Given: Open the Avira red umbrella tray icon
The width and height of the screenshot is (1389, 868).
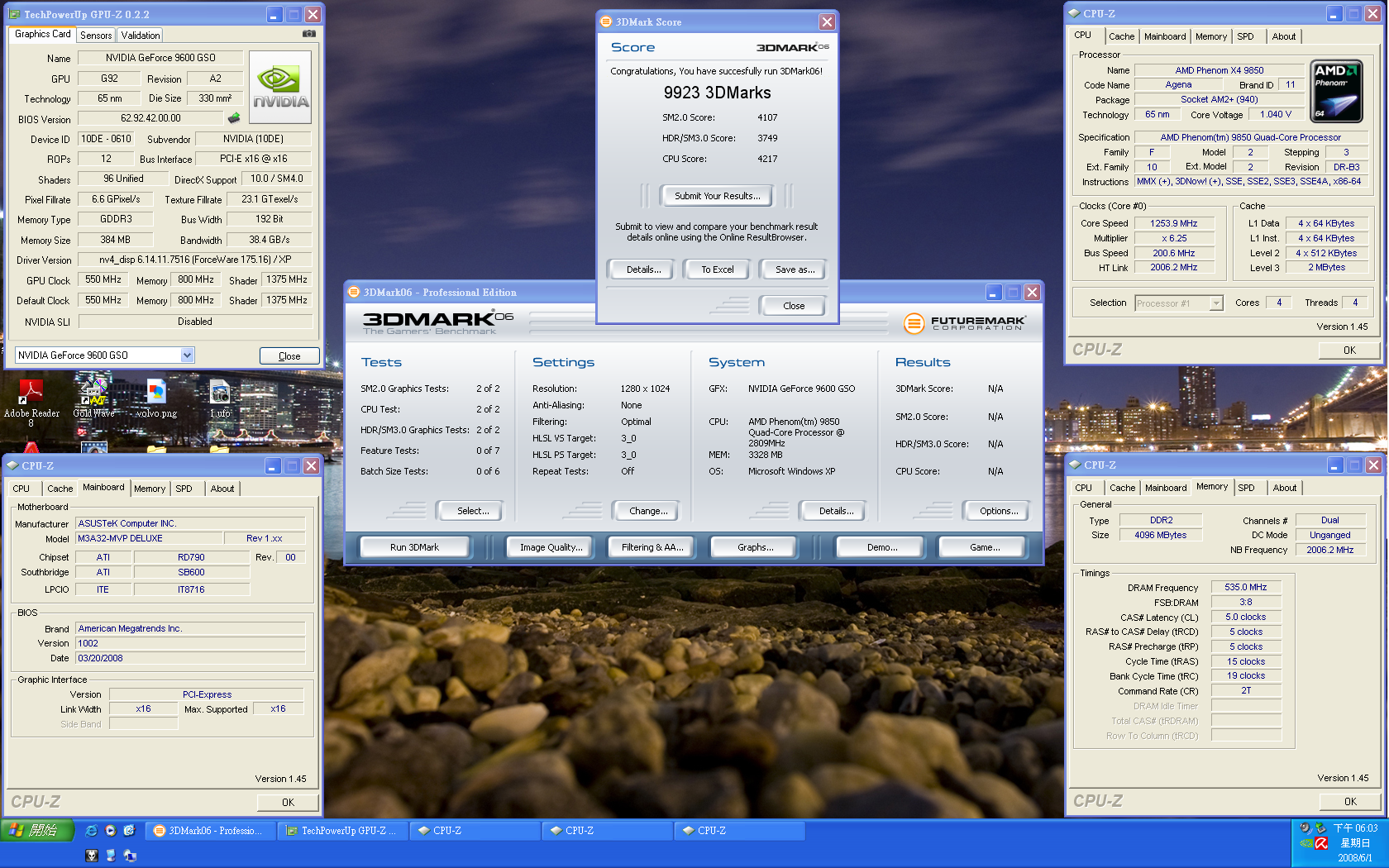Looking at the screenshot, I should [x=1321, y=843].
